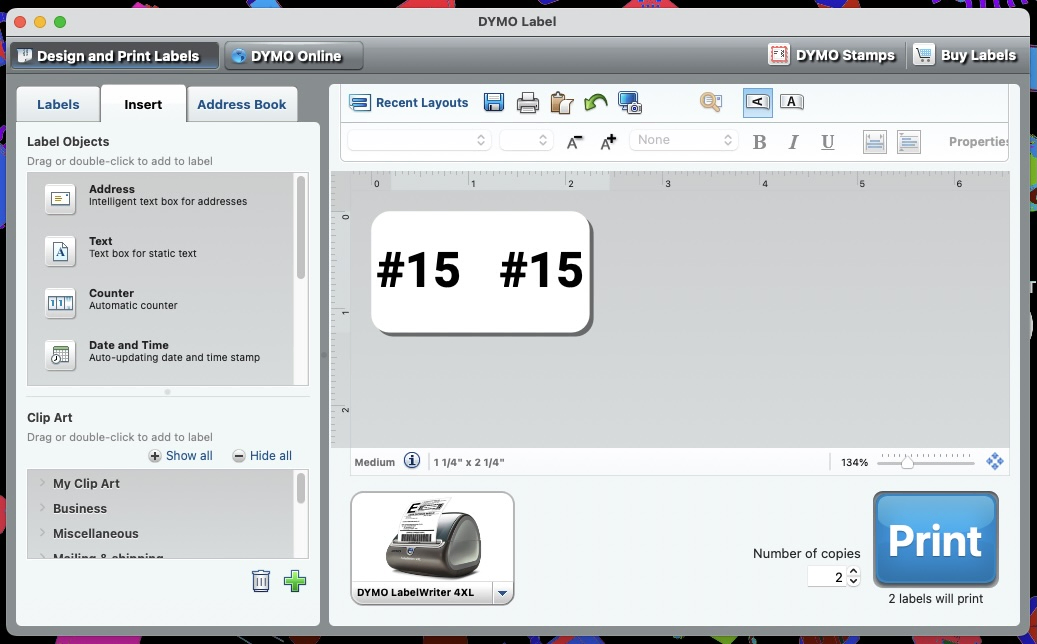Open the printer selection dropdown arrow

[x=503, y=593]
